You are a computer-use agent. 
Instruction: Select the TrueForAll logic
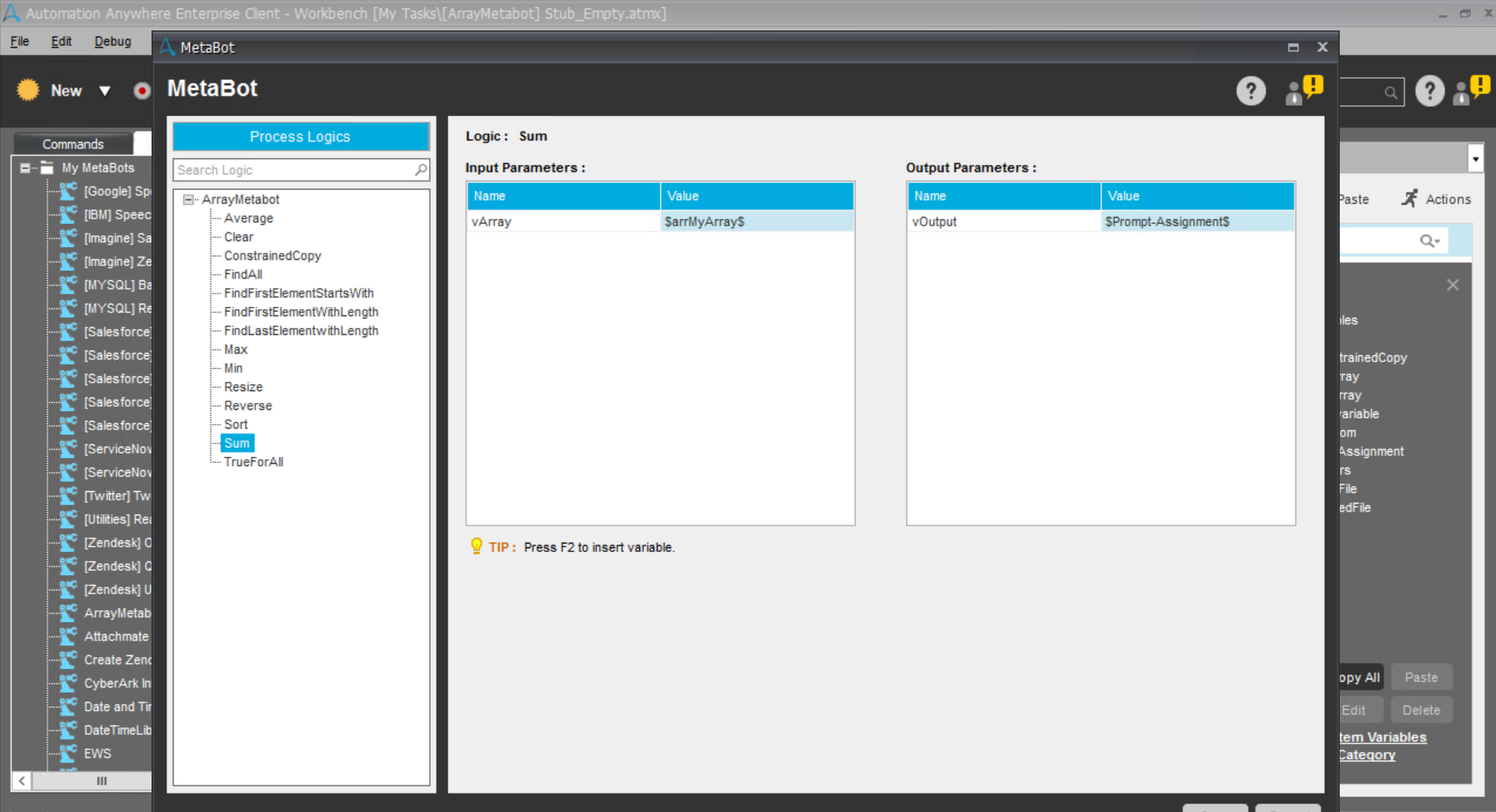point(253,462)
